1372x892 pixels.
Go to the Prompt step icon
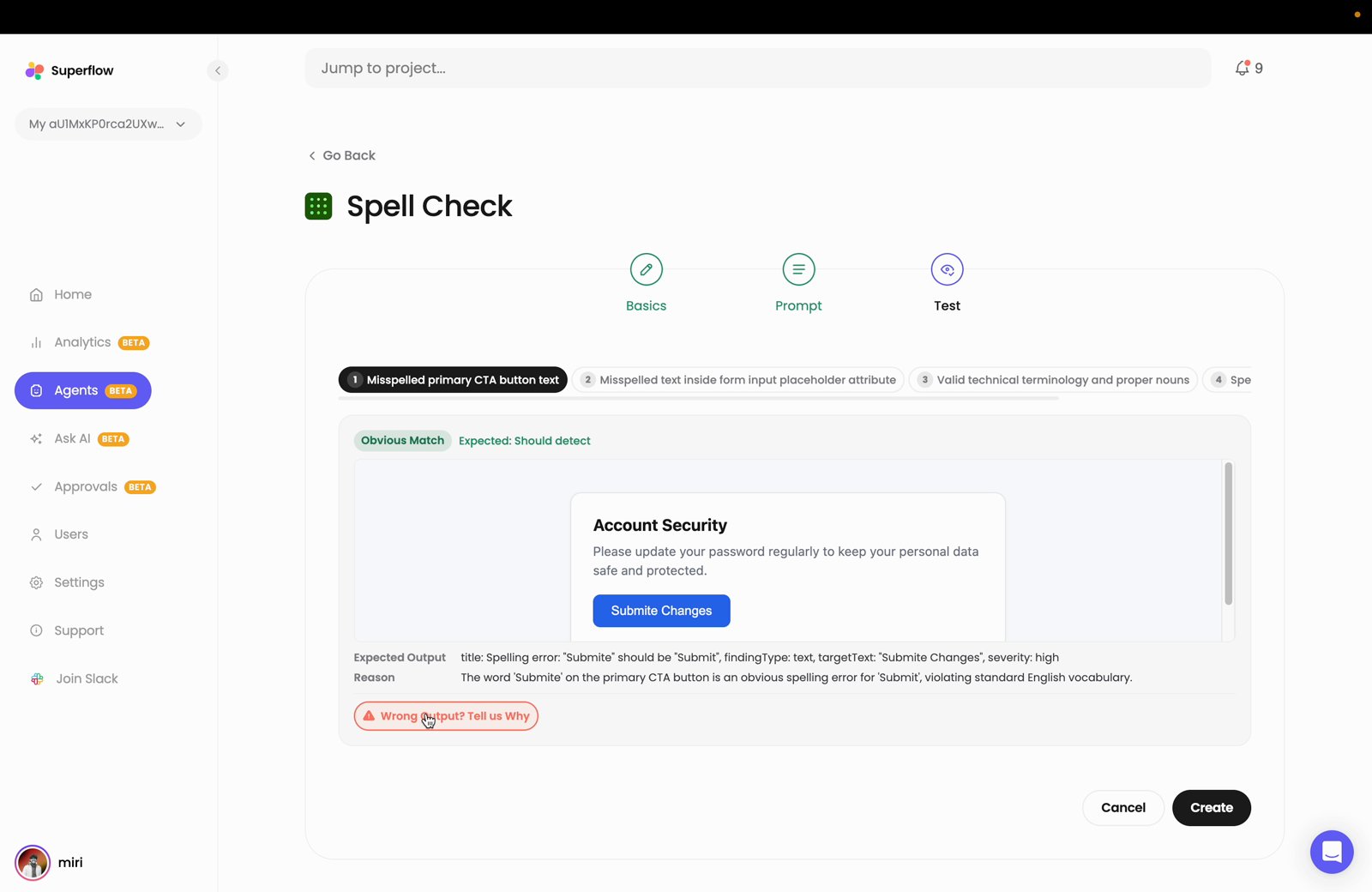(x=798, y=269)
